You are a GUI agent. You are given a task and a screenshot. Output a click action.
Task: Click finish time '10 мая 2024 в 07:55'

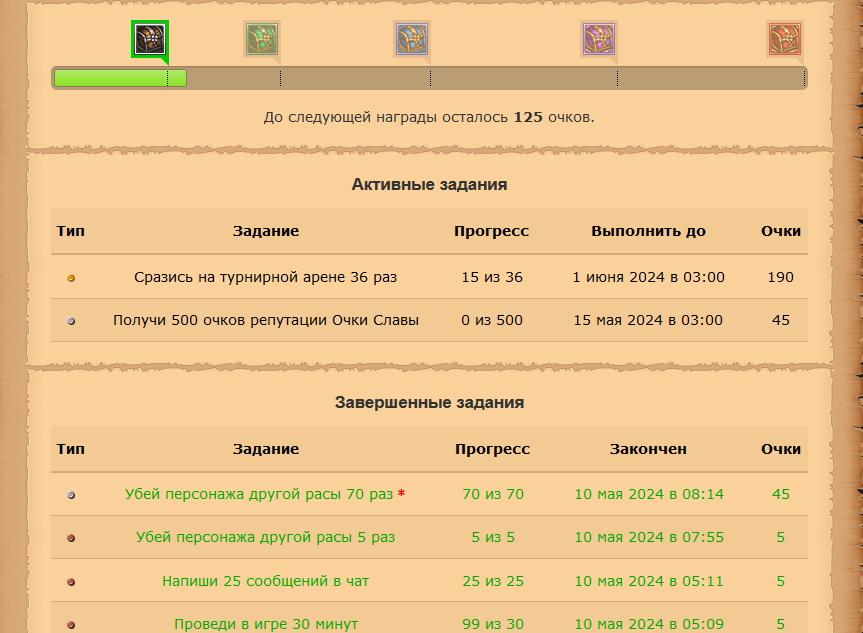pyautogui.click(x=649, y=537)
